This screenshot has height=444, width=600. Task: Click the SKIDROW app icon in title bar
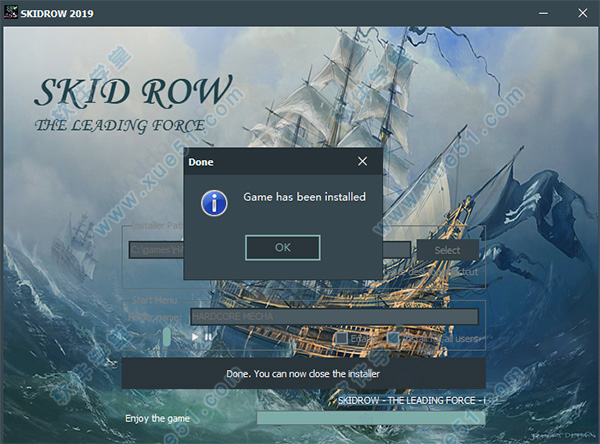[x=11, y=12]
